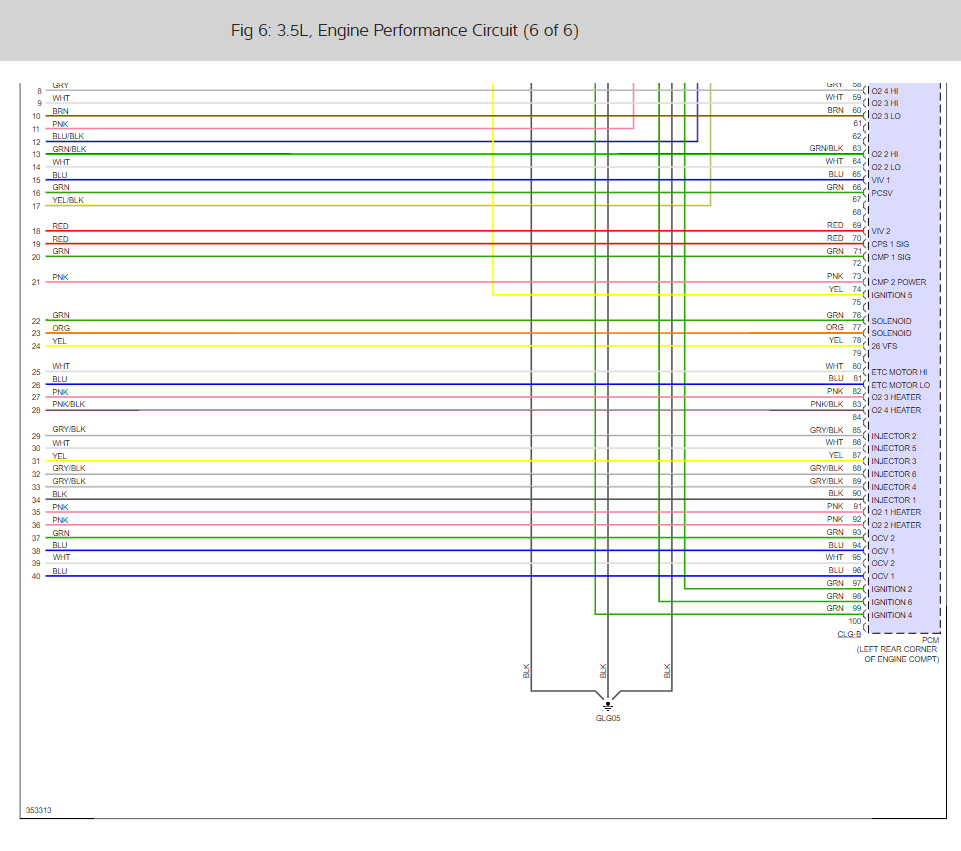Select the 'INJECTOR 4' pin label

point(894,487)
